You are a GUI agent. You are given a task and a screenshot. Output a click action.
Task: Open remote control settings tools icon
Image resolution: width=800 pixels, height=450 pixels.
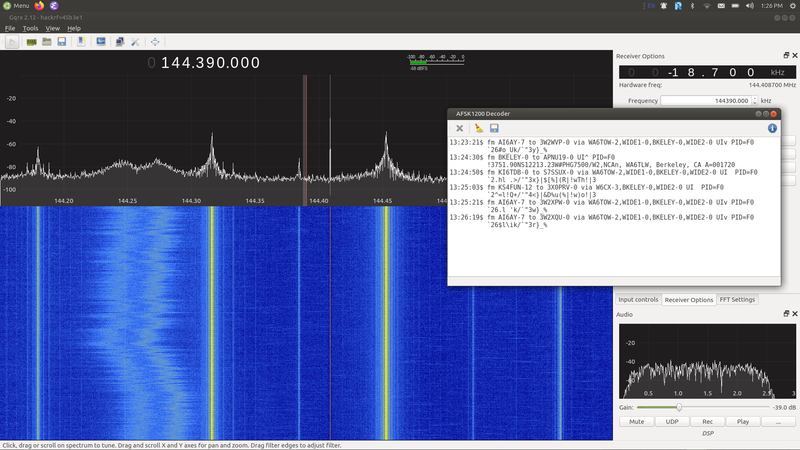135,42
